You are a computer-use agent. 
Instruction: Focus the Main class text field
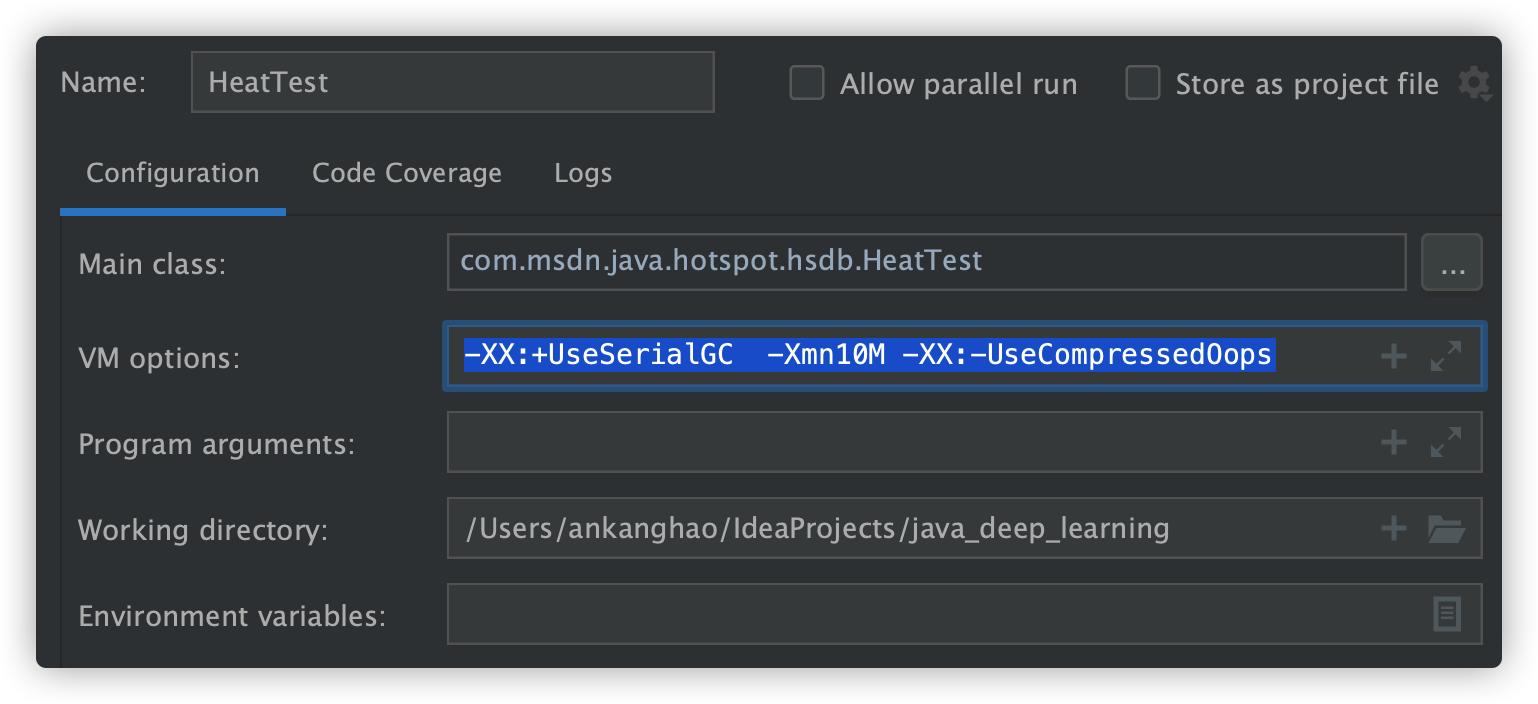pyautogui.click(x=926, y=262)
